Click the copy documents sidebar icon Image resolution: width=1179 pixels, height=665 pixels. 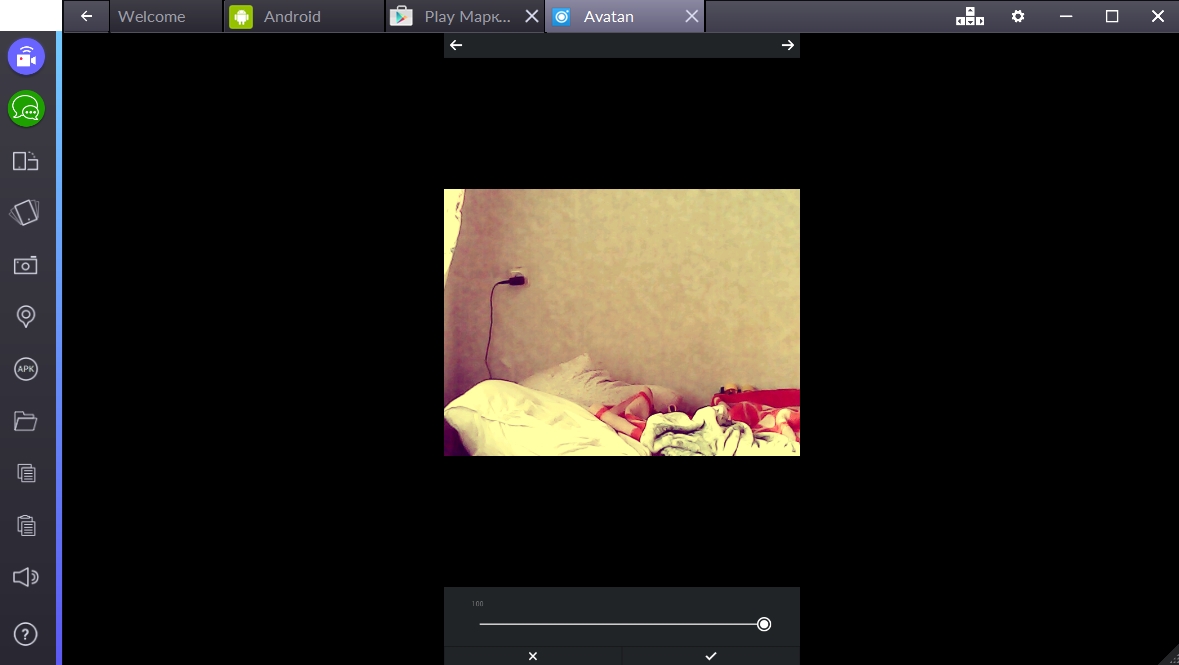tap(26, 473)
